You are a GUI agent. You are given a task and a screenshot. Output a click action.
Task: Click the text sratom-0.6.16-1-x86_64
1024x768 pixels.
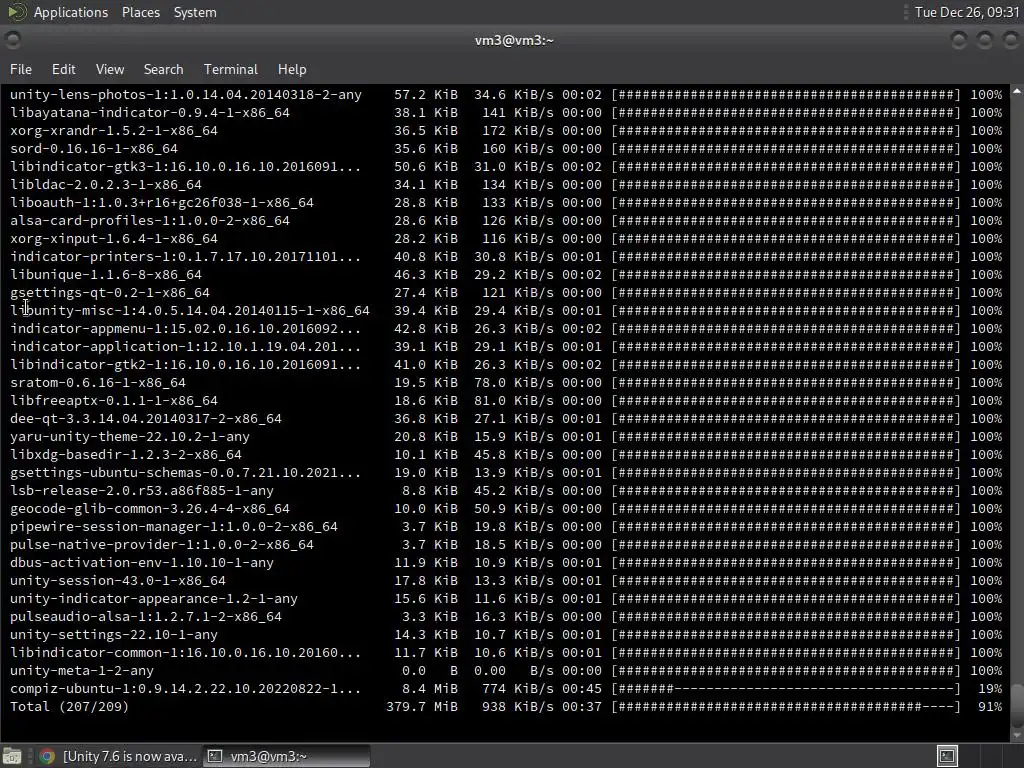coord(98,383)
